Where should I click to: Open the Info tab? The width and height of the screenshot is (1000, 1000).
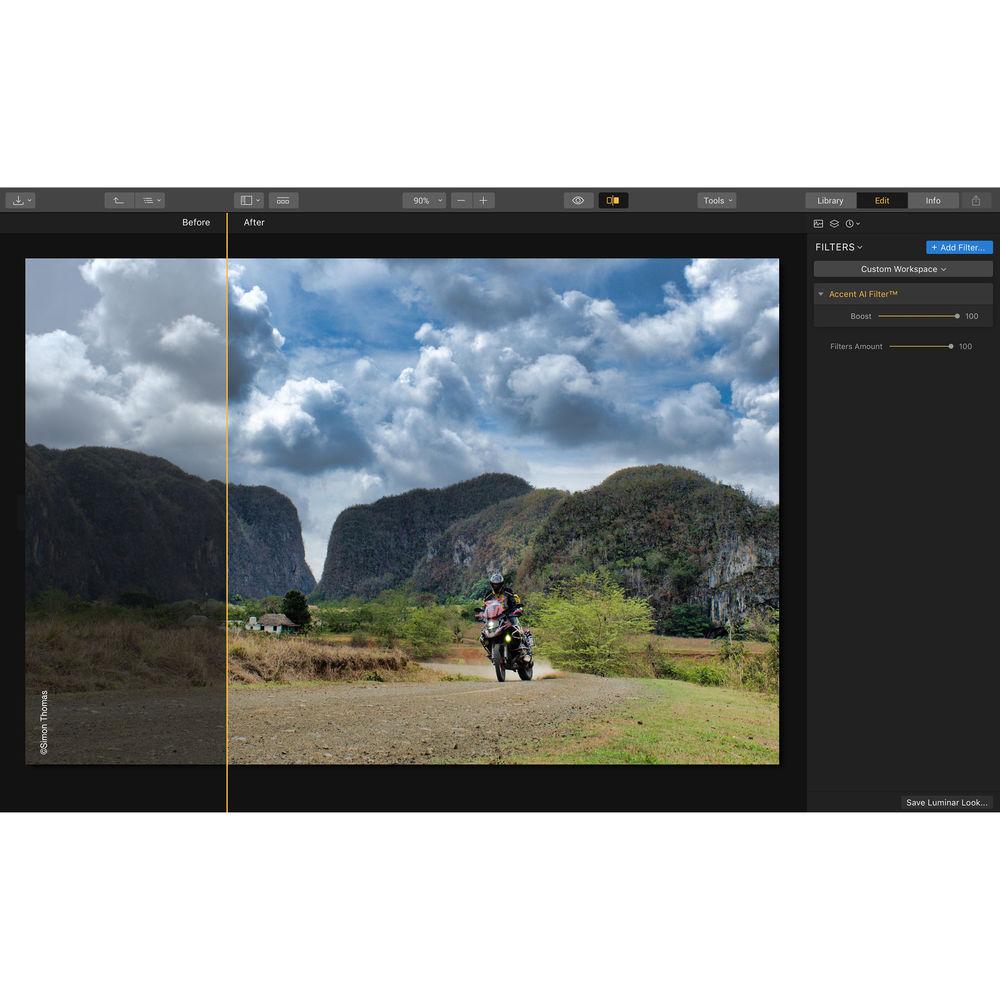(x=934, y=200)
